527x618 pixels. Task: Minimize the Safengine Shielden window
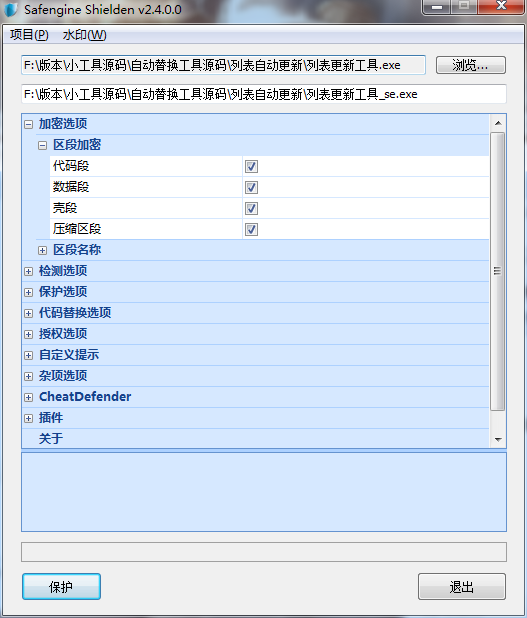437,7
